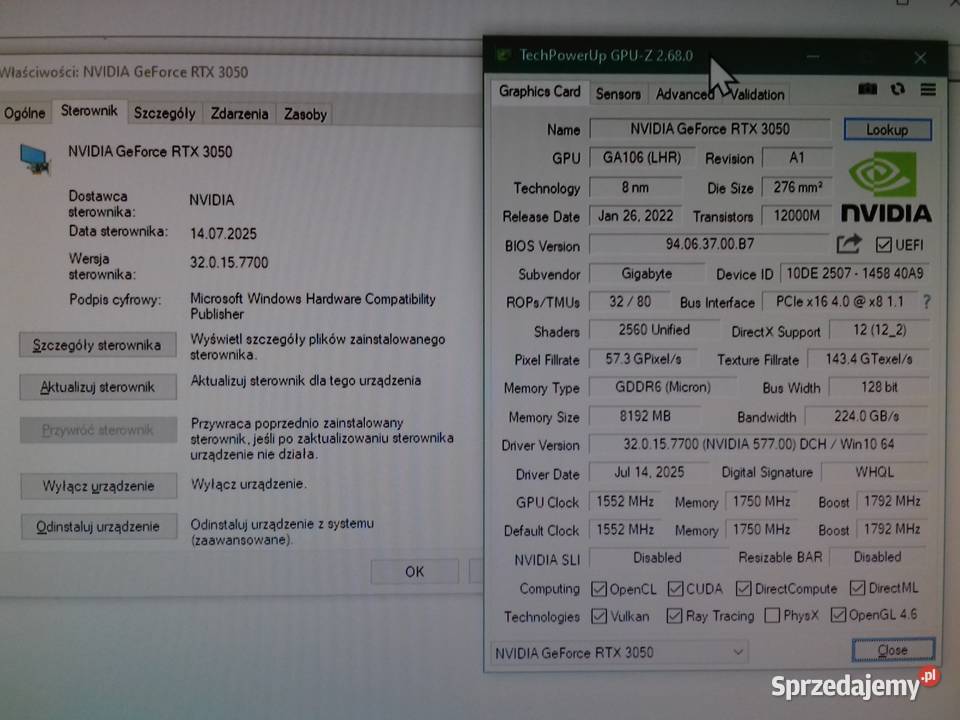
Task: Select the Zdarzenia tab
Action: point(239,113)
